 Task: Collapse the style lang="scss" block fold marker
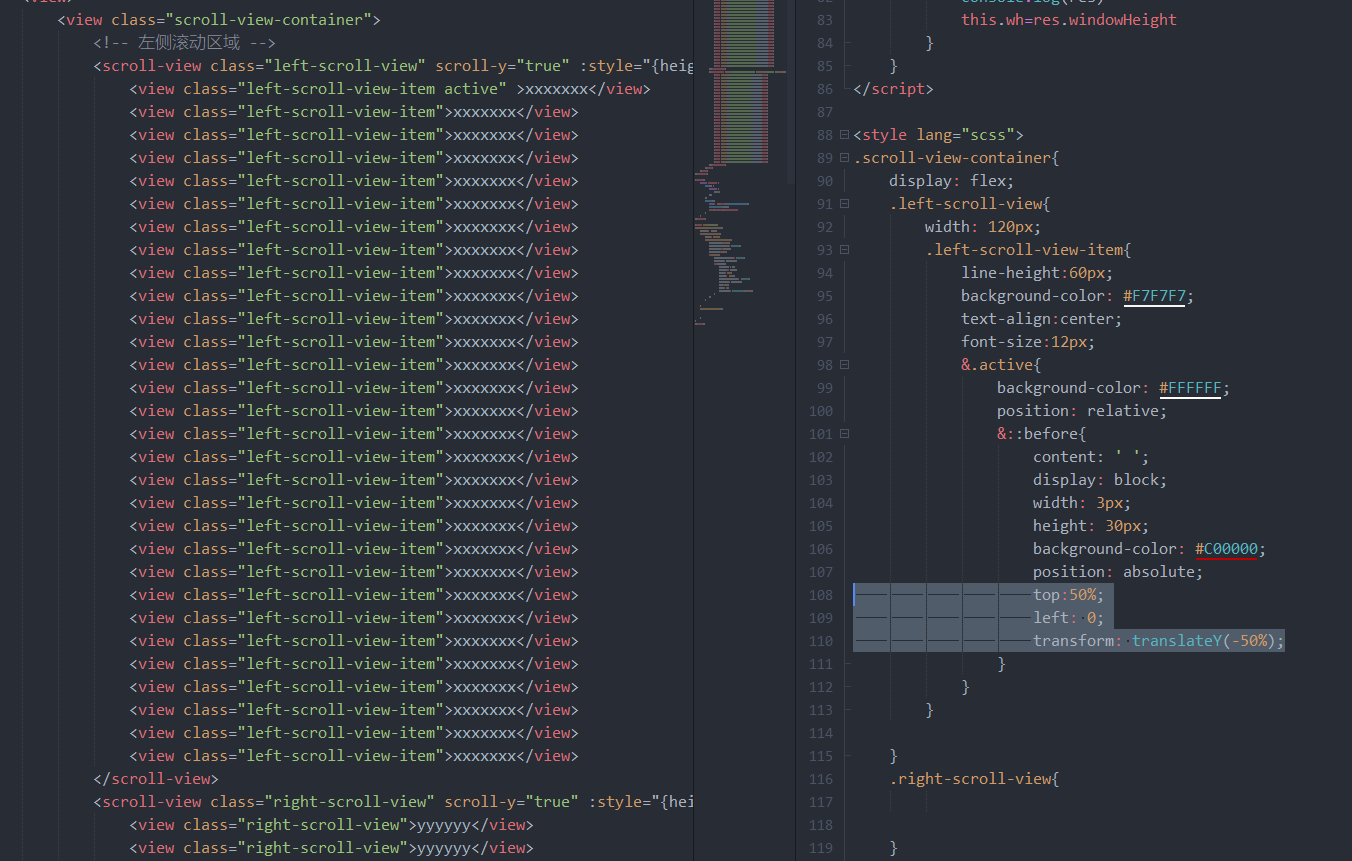(845, 135)
